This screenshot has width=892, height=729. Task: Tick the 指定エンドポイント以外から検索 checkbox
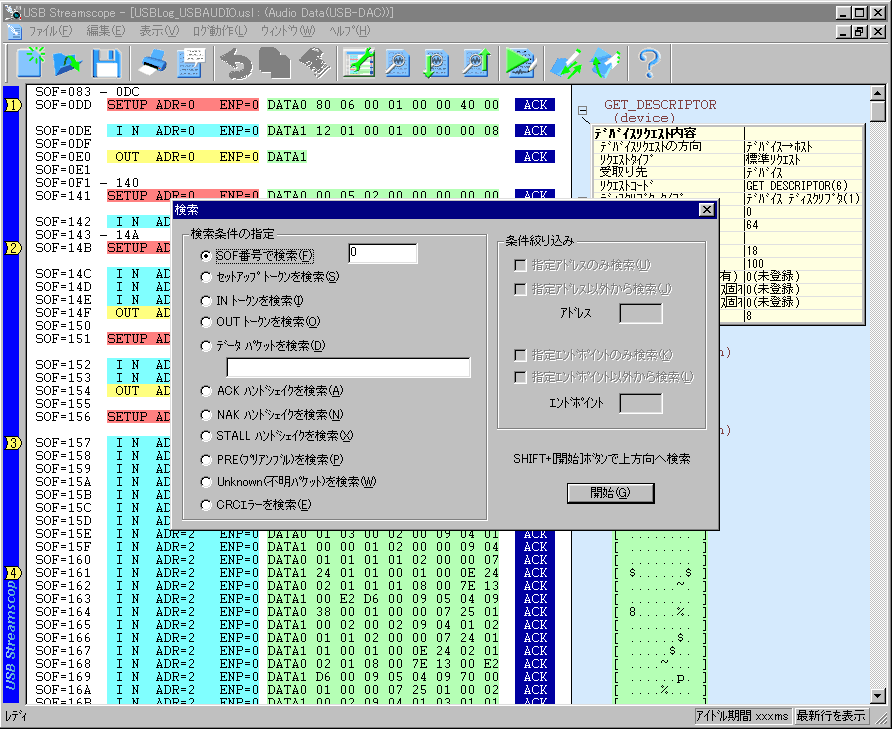(x=519, y=377)
